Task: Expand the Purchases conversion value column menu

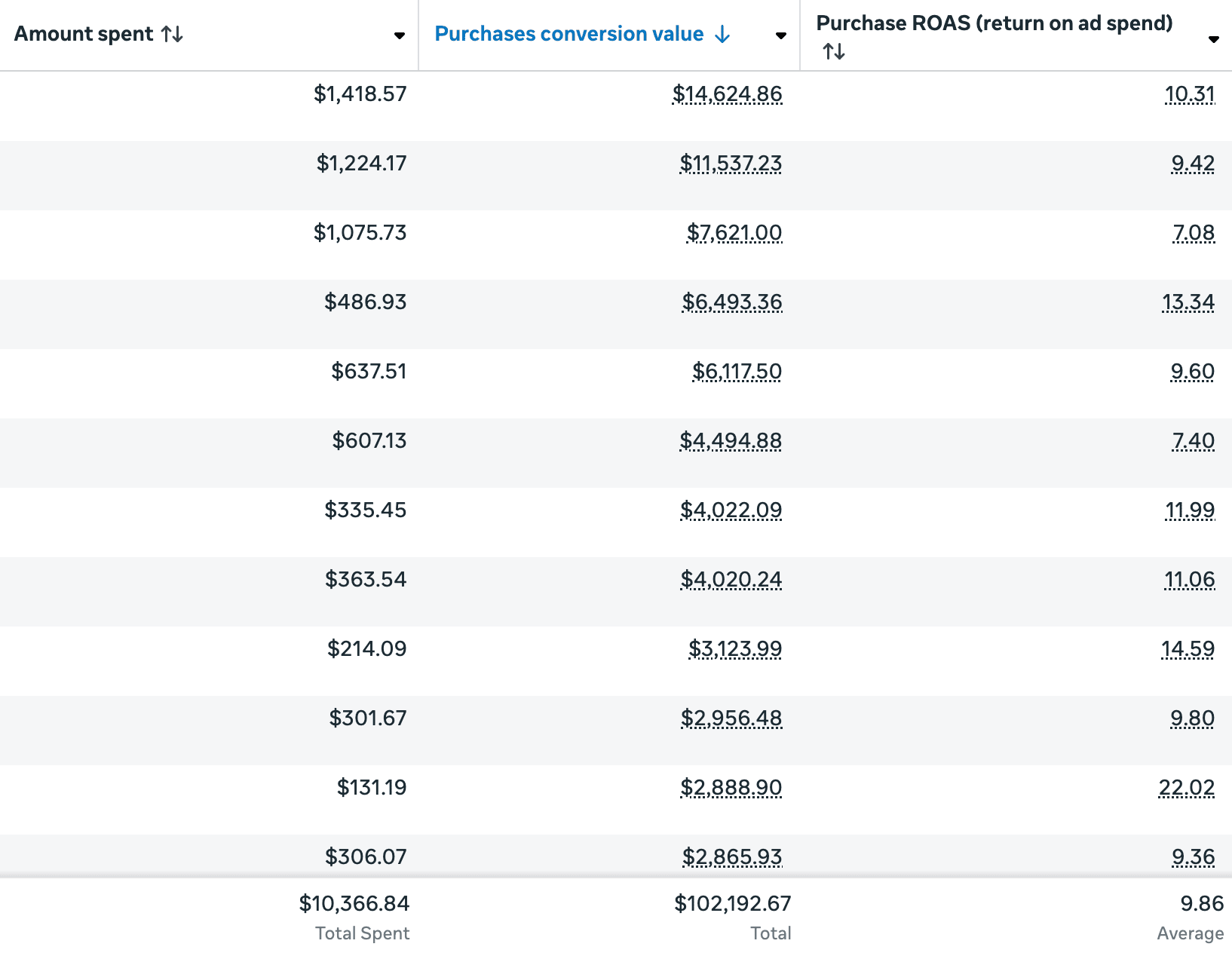Action: pyautogui.click(x=780, y=35)
